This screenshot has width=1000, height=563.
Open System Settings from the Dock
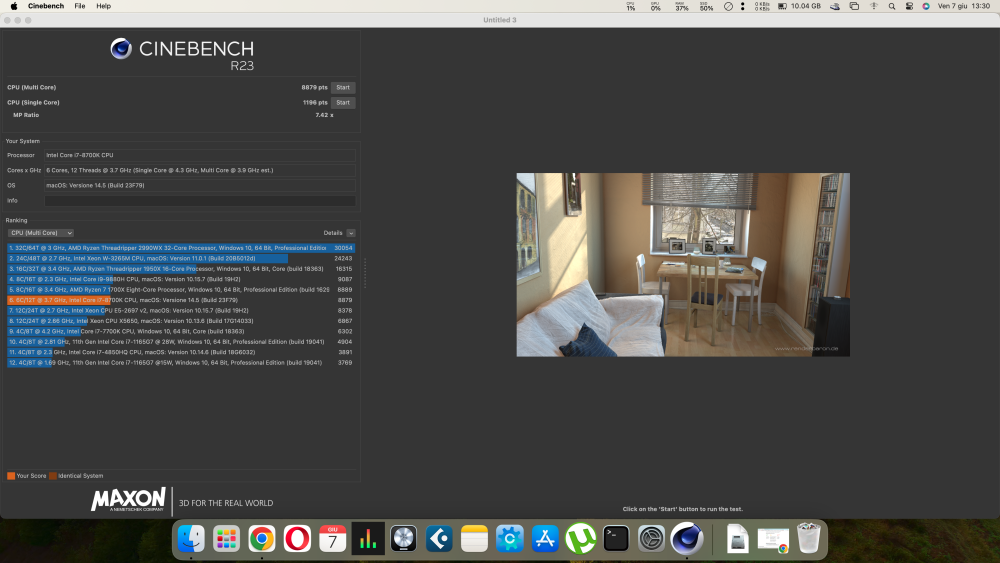[651, 539]
